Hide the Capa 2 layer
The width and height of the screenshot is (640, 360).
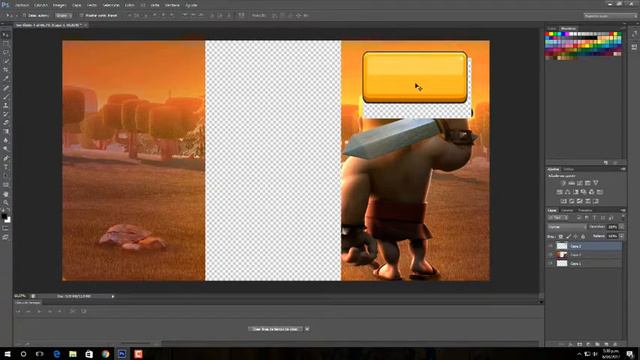[551, 255]
